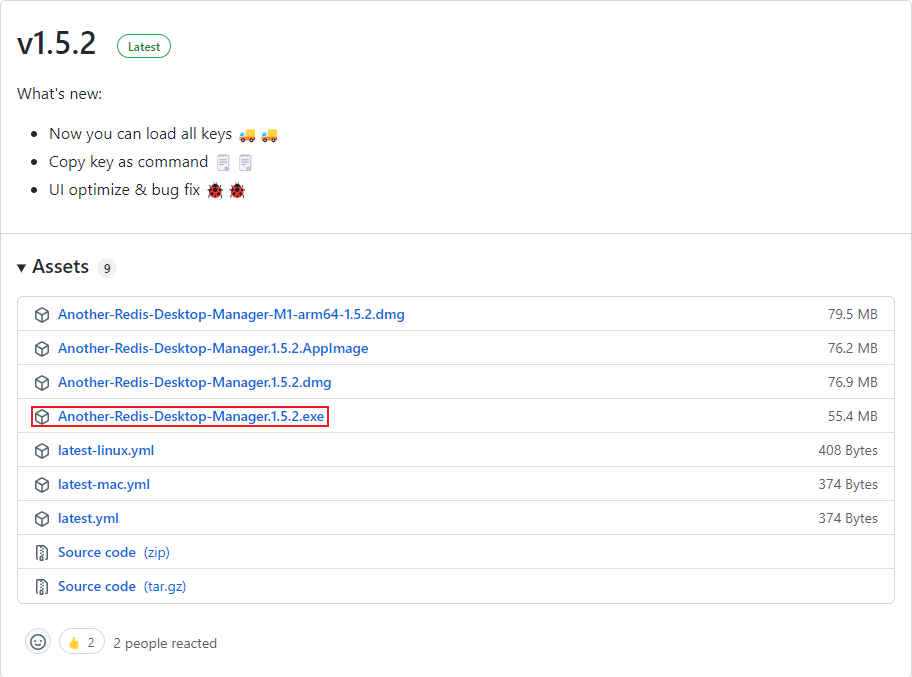
Task: Click the 408 Bytes file size
Action: pyautogui.click(x=848, y=450)
